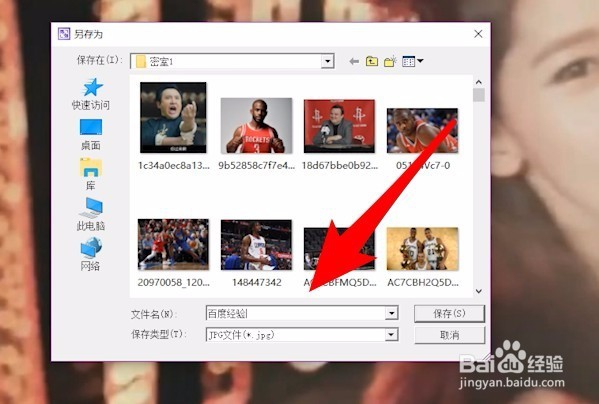
Task: Expand the file name history dropdown
Action: [x=392, y=314]
